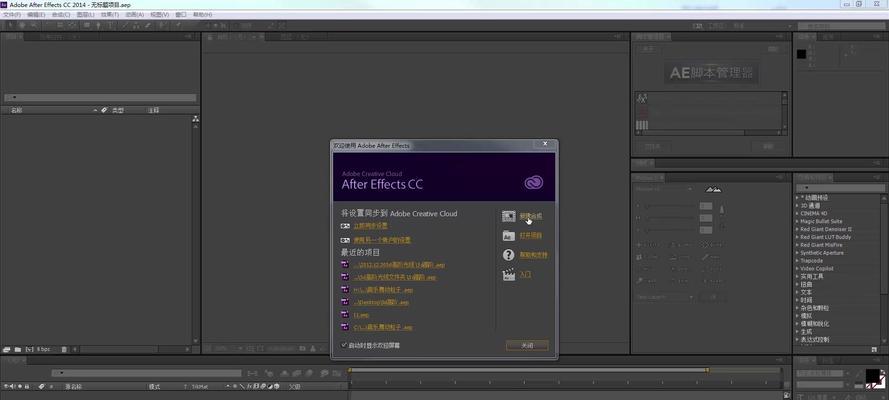This screenshot has height=400, width=889.
Task: Open the 帮助(H) menu
Action: point(202,14)
